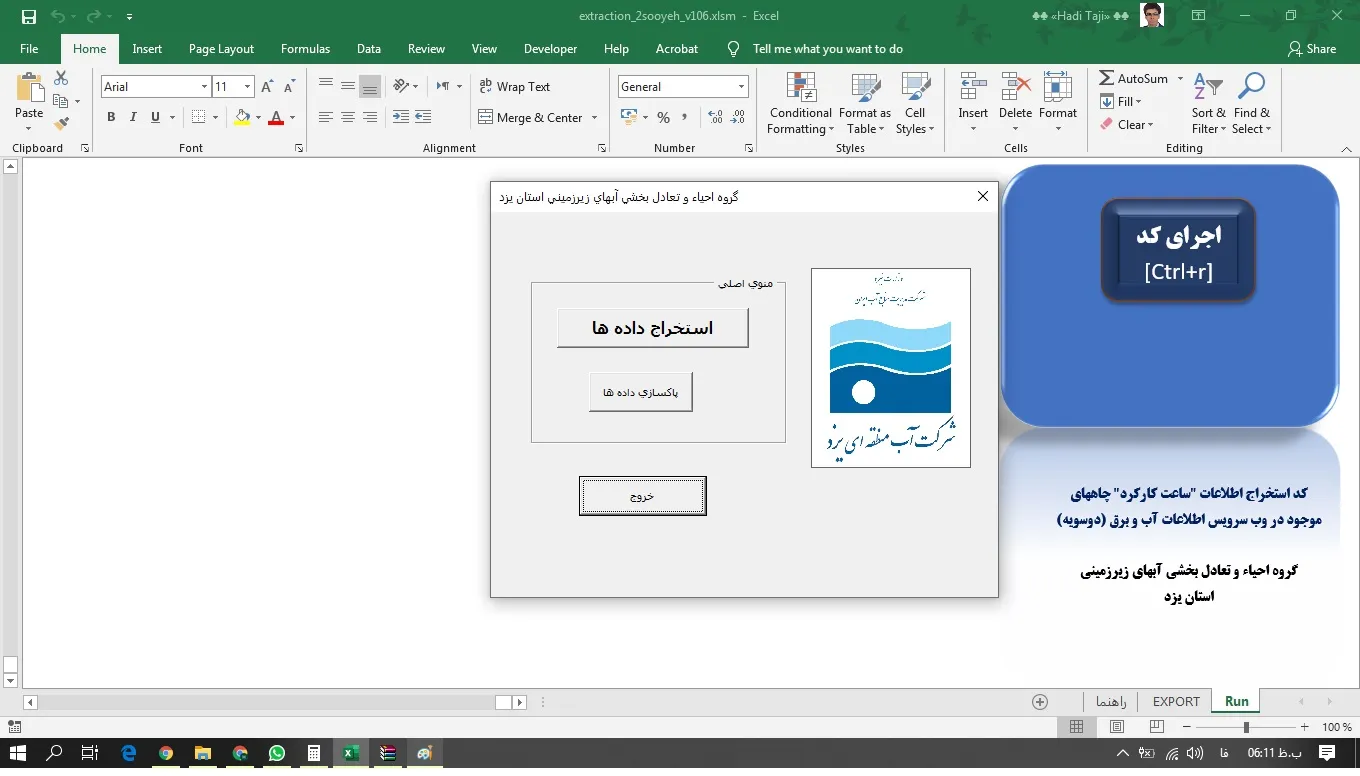This screenshot has width=1360, height=776.
Task: Click the Find & Select magnifier icon
Action: click(1251, 88)
